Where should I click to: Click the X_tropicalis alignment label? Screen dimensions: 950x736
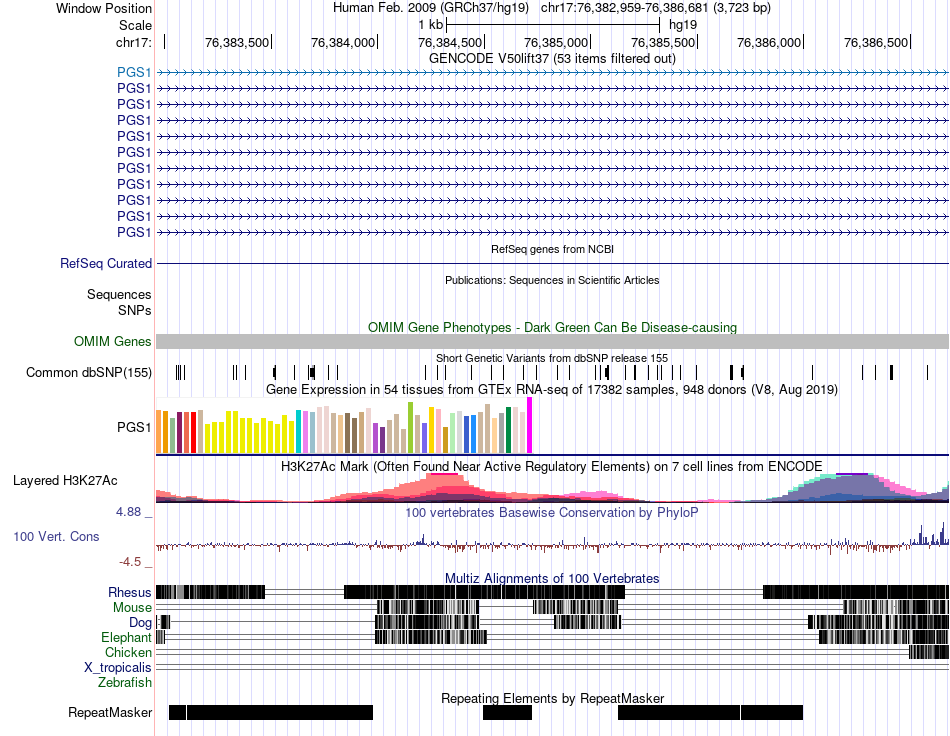tap(118, 668)
